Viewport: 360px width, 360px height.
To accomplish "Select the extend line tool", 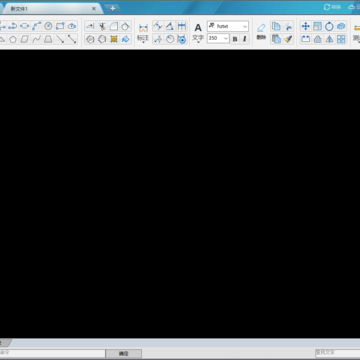I will click(x=90, y=26).
